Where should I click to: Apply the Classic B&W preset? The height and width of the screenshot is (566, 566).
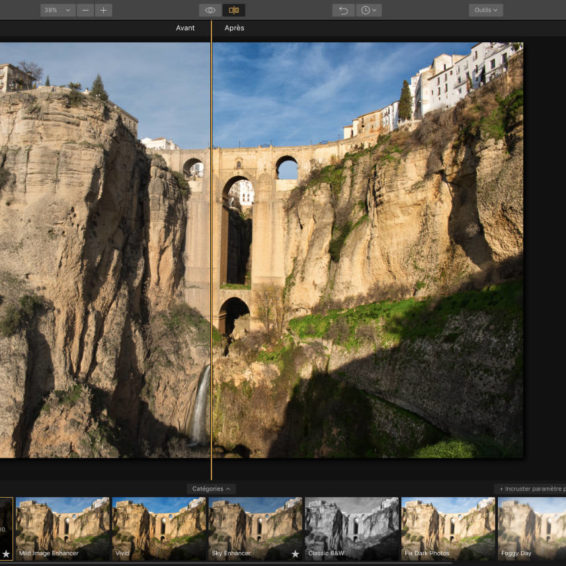(352, 528)
